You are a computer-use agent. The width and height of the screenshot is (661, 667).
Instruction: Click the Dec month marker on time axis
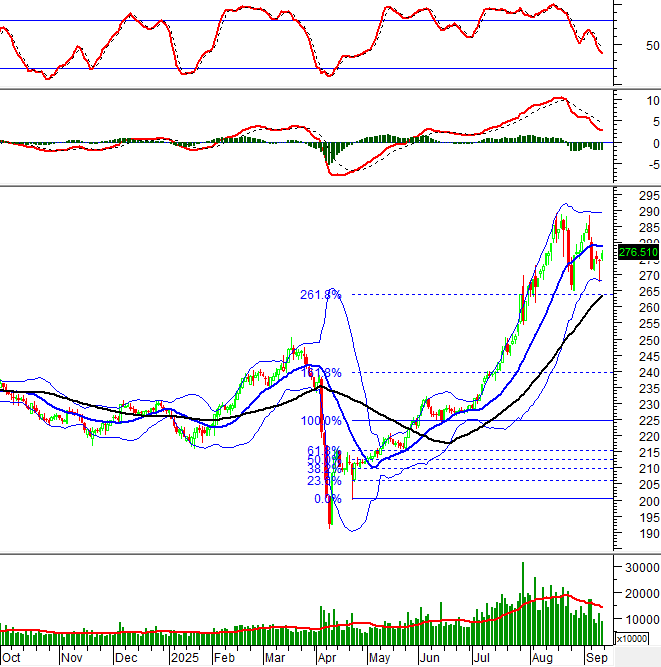click(x=126, y=659)
